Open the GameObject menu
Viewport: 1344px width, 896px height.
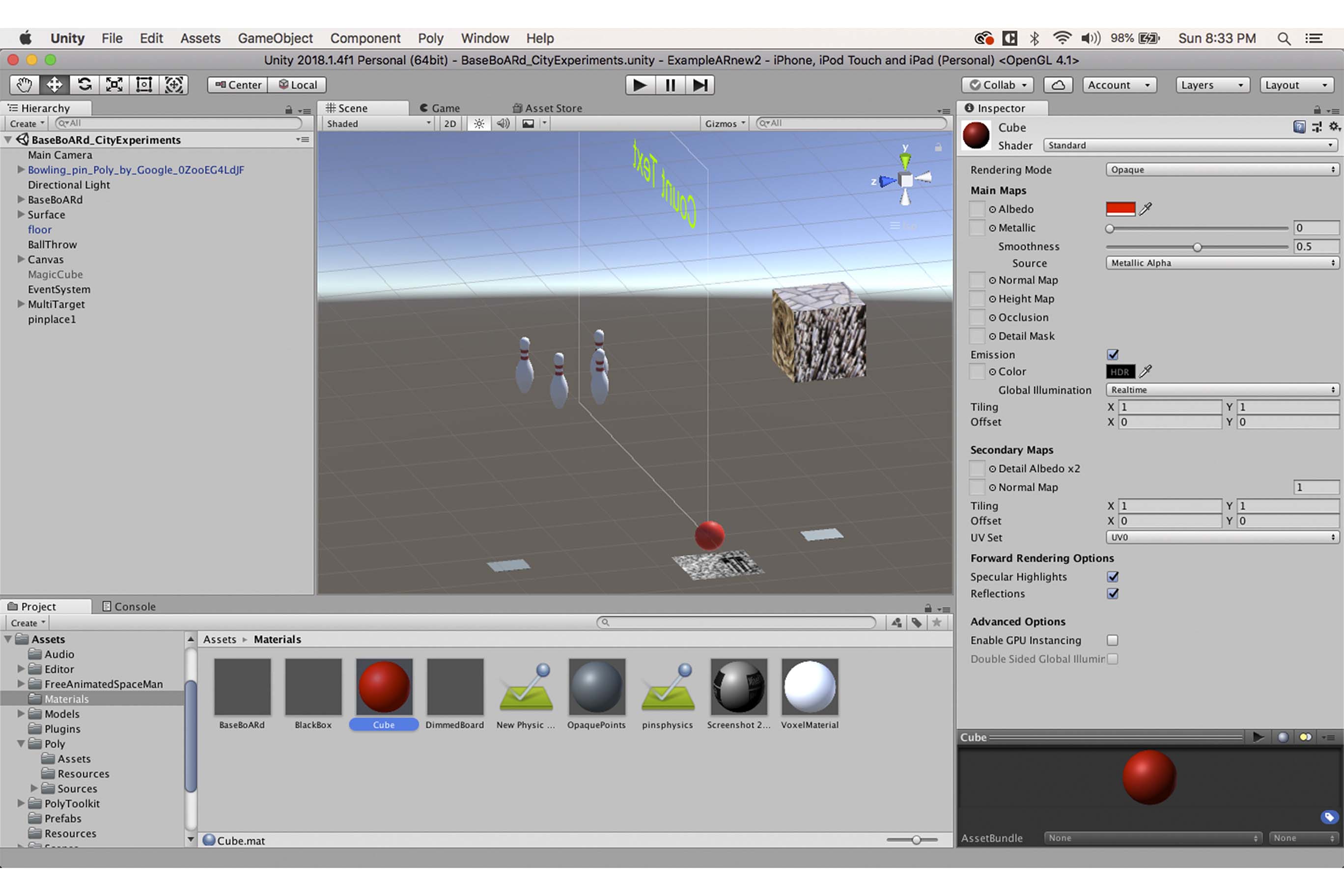(x=275, y=38)
